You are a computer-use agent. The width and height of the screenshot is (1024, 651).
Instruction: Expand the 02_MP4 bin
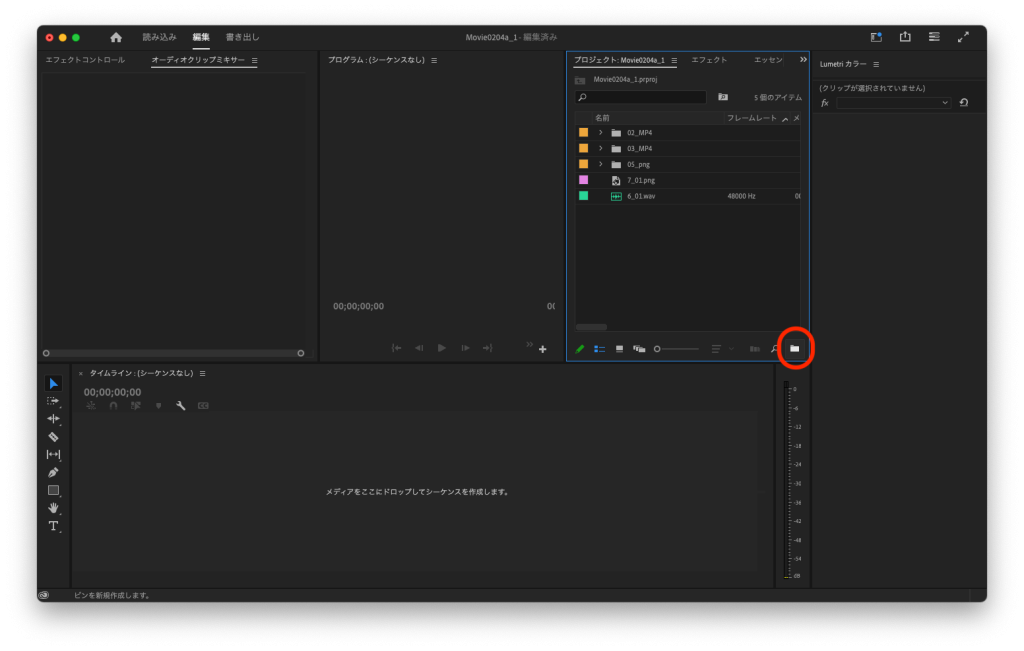[600, 133]
